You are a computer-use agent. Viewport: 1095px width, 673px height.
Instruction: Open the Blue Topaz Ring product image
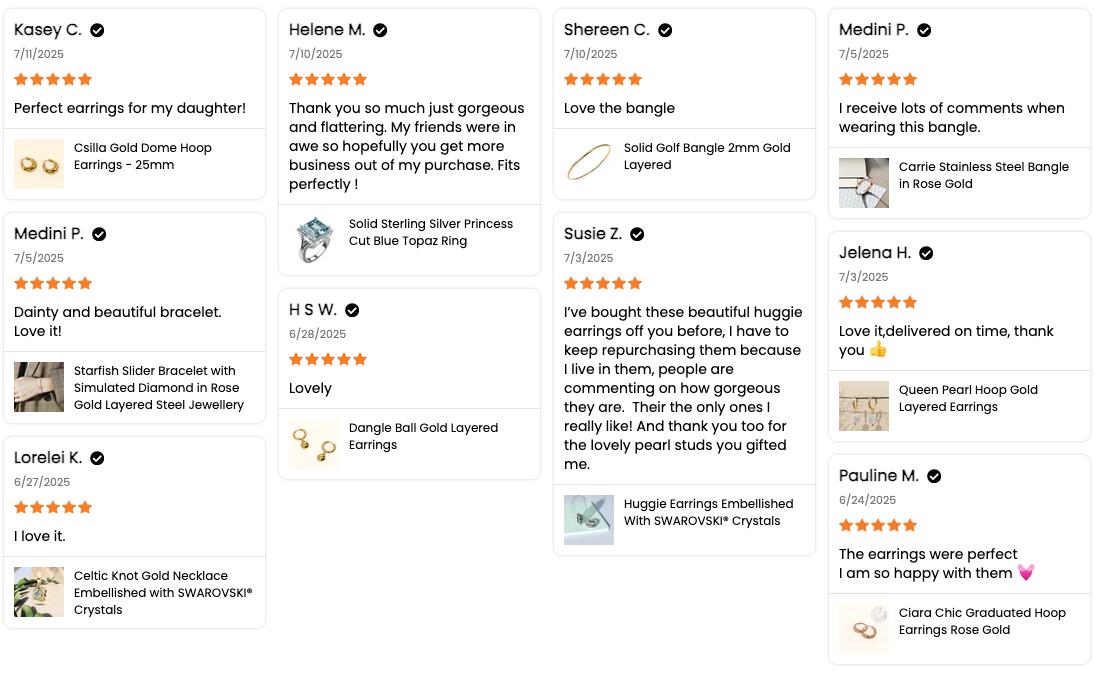(x=314, y=240)
